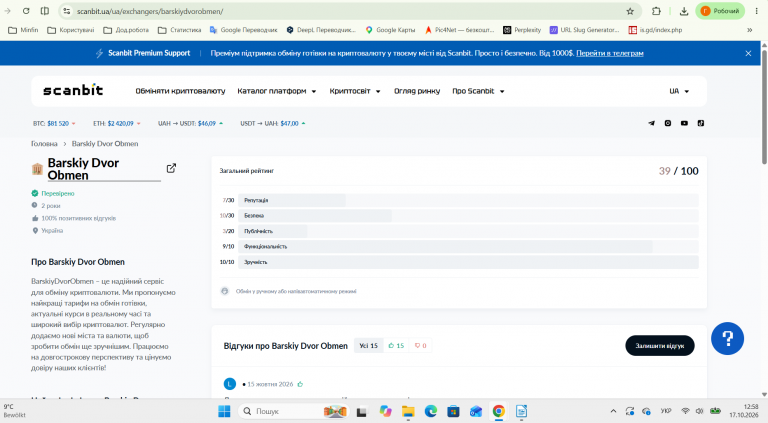Click the Залишити відгук button
The width and height of the screenshot is (768, 423).
660,346
